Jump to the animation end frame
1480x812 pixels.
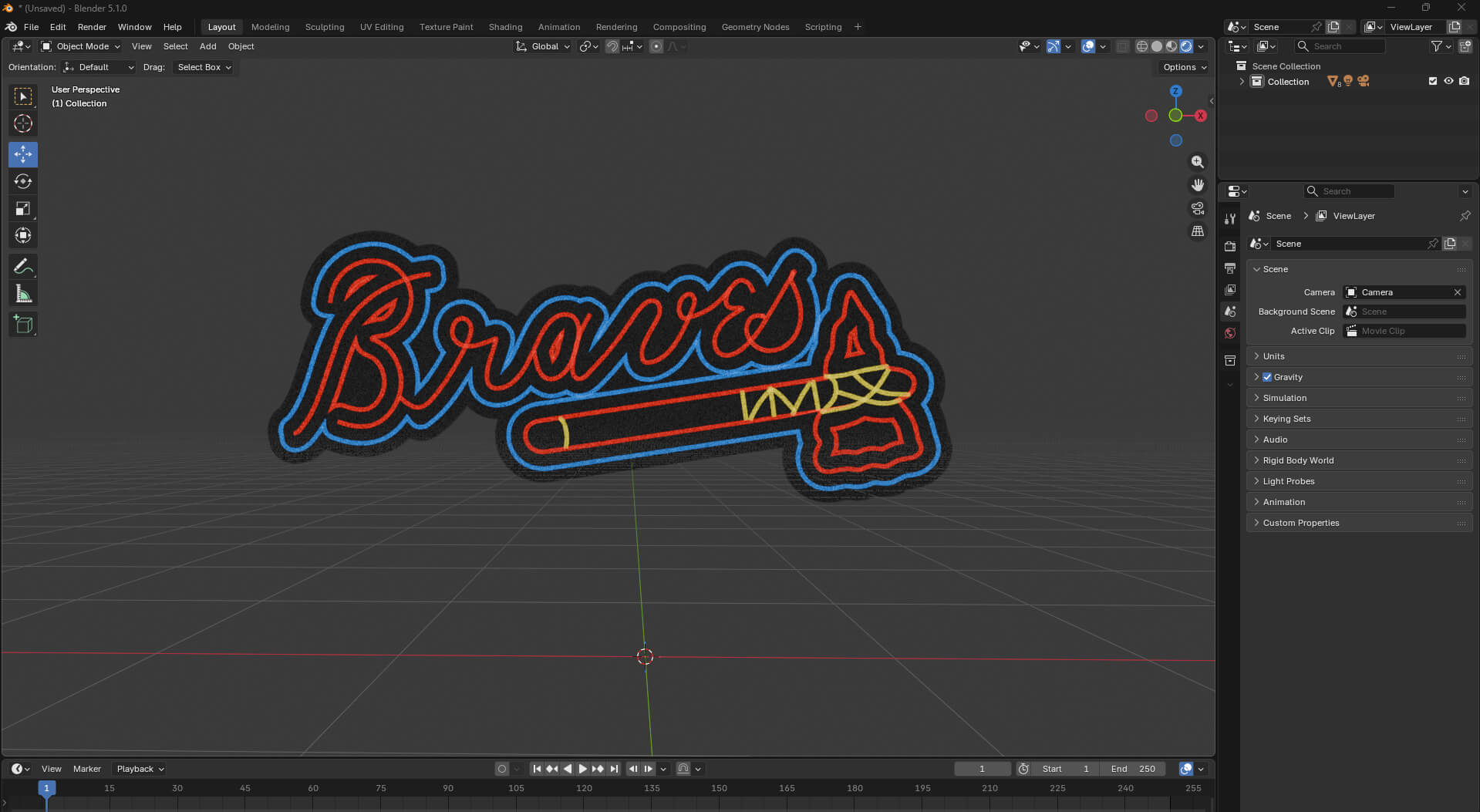click(x=614, y=769)
